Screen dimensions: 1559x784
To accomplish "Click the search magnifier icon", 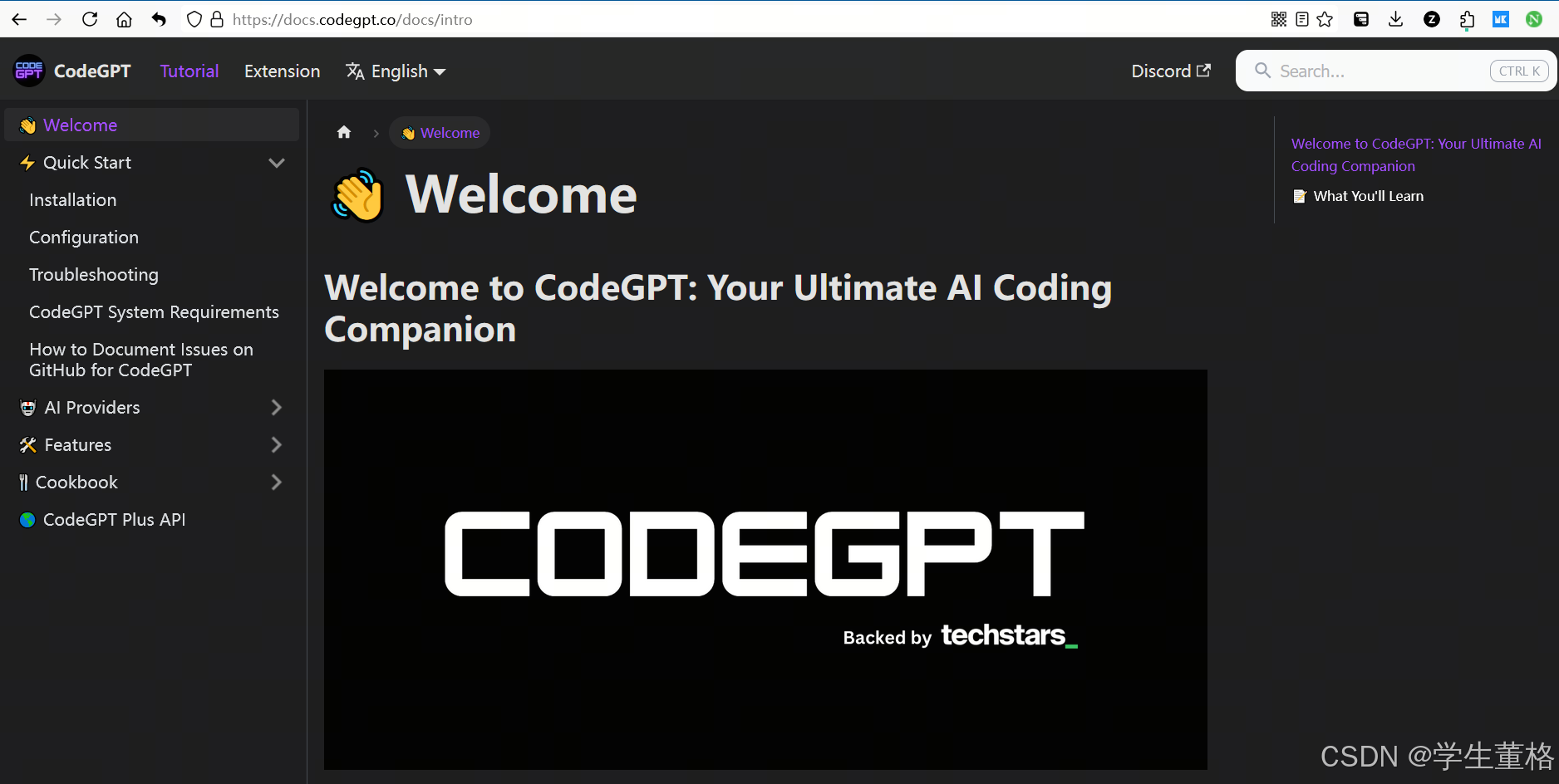I will [1262, 71].
